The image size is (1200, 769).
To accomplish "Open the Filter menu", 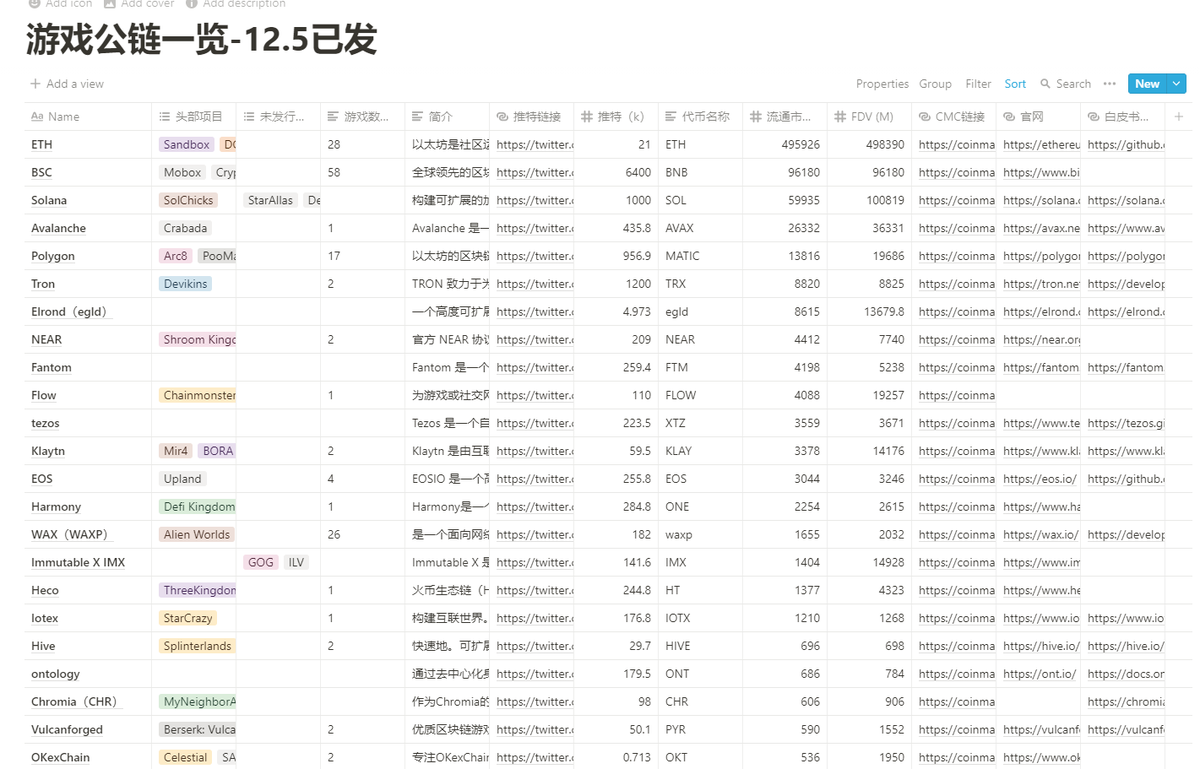I will coord(977,84).
